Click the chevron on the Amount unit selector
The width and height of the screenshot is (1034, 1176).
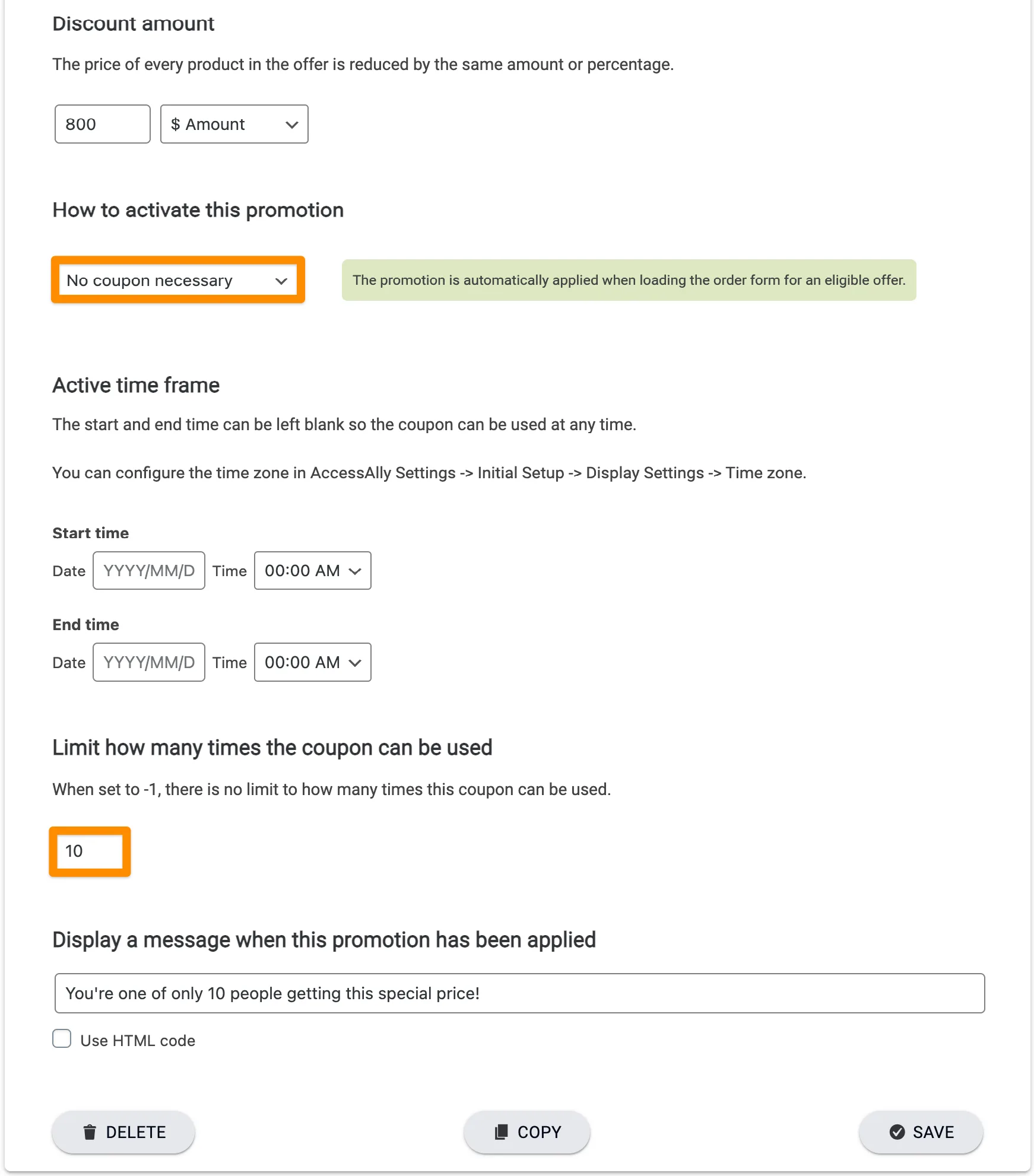pyautogui.click(x=292, y=124)
